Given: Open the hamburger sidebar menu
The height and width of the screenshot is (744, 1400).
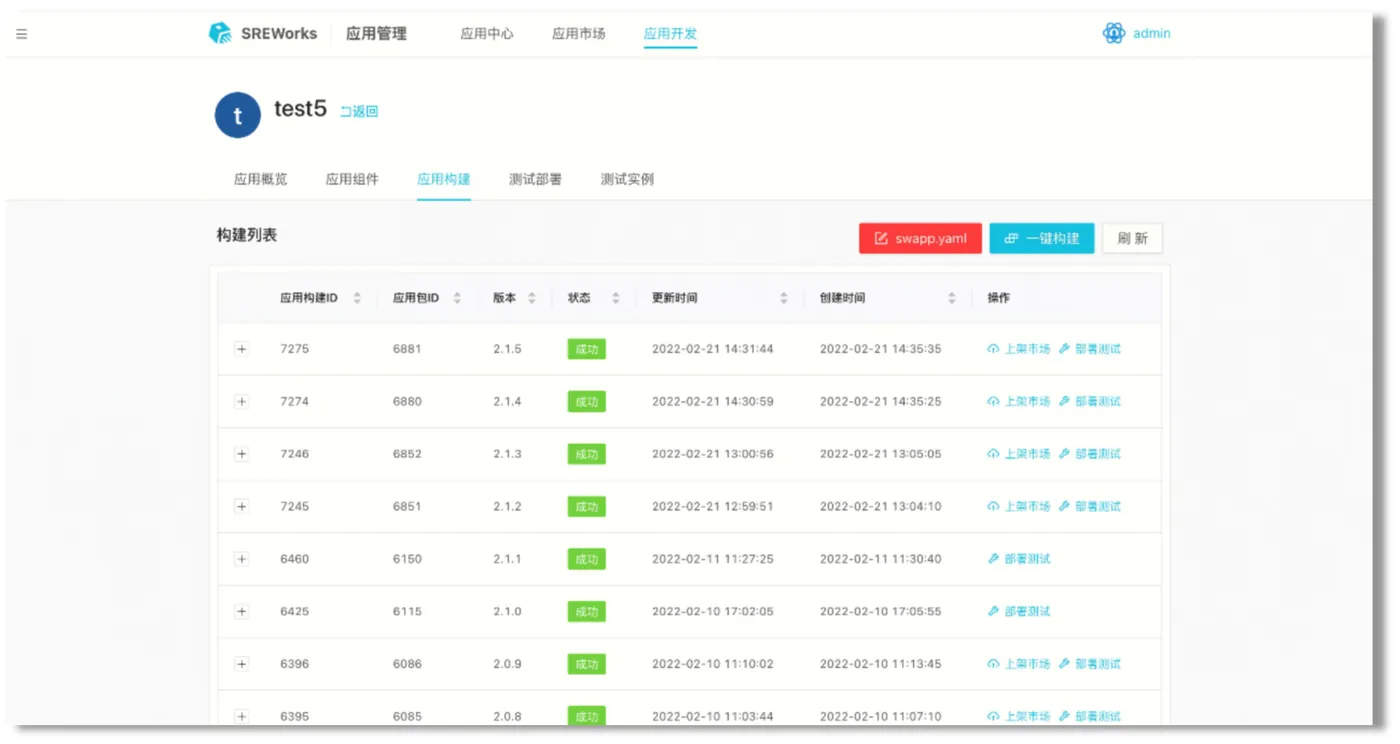Looking at the screenshot, I should [x=22, y=34].
